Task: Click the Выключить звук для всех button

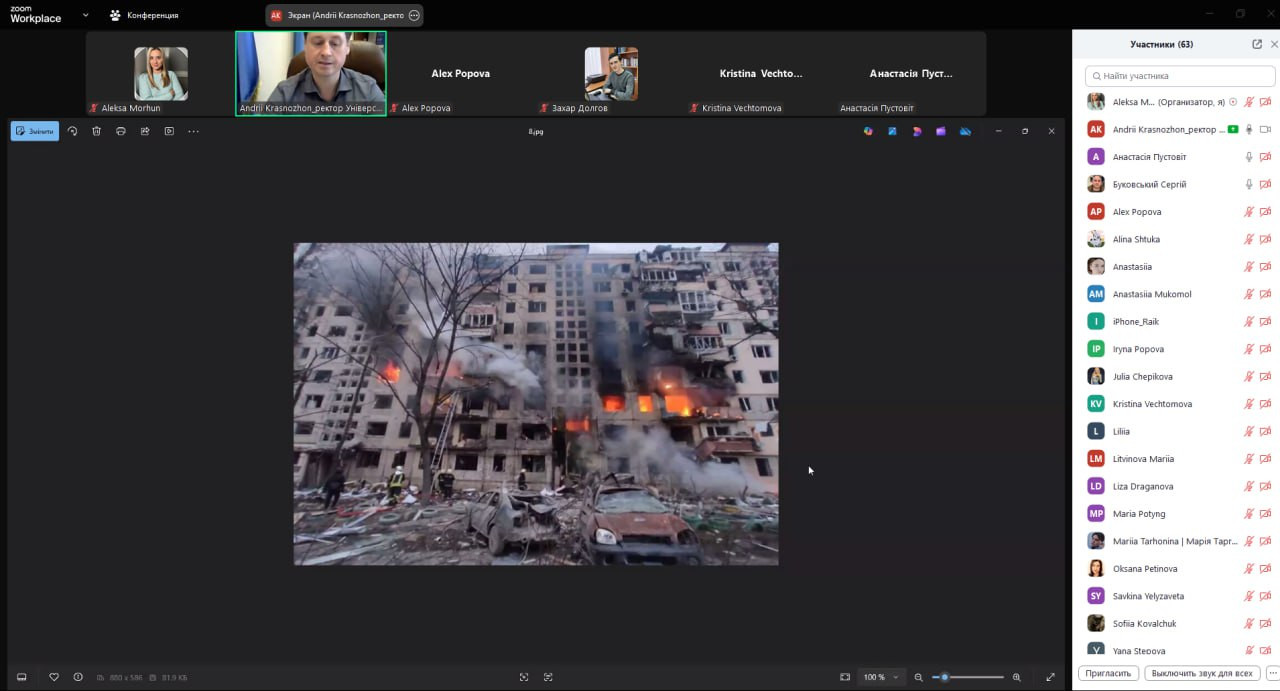Action: [1202, 673]
